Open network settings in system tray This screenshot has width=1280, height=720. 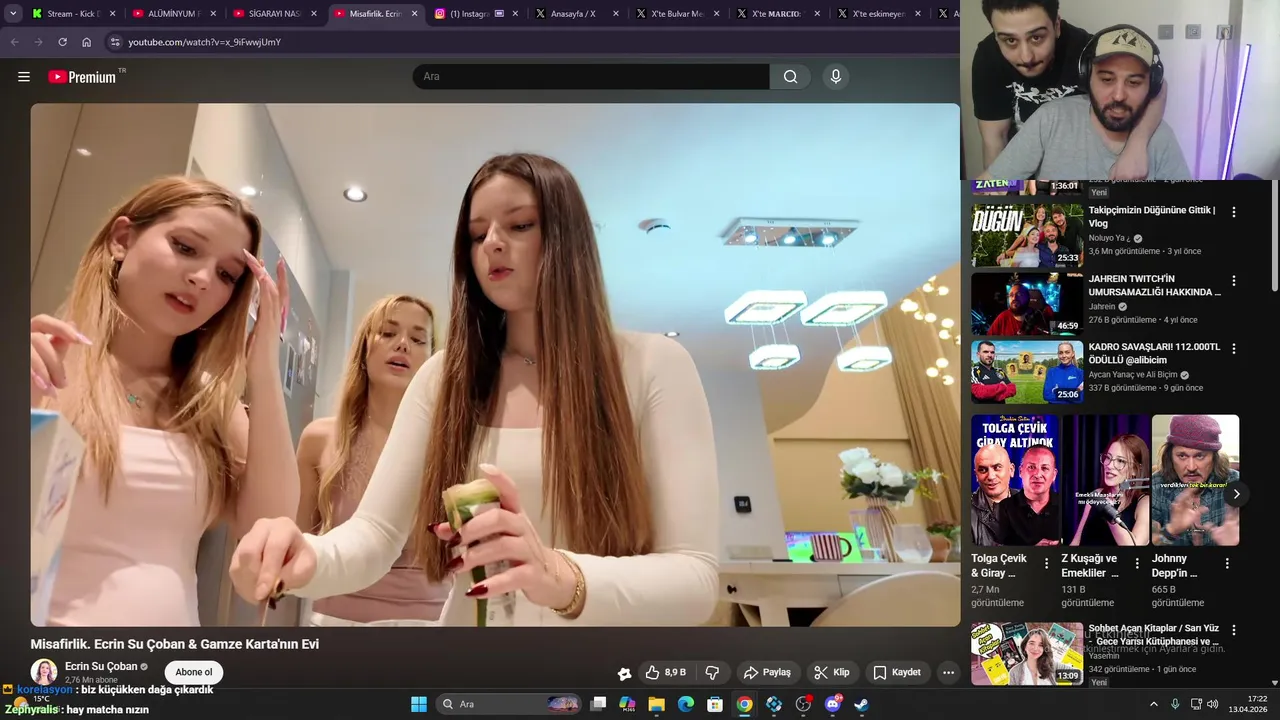[x=1196, y=704]
